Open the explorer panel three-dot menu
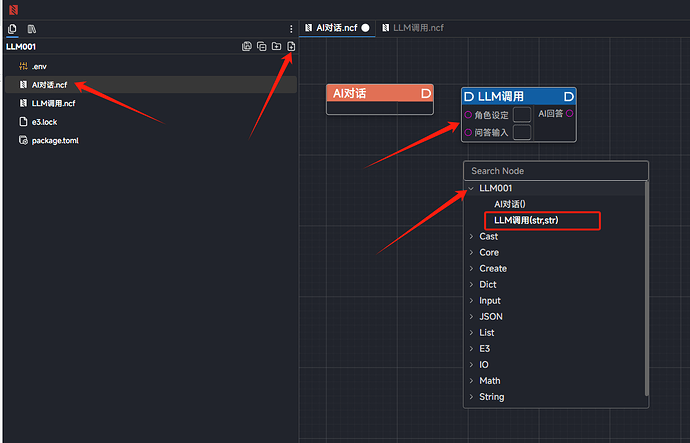Image resolution: width=690 pixels, height=443 pixels. [291, 29]
